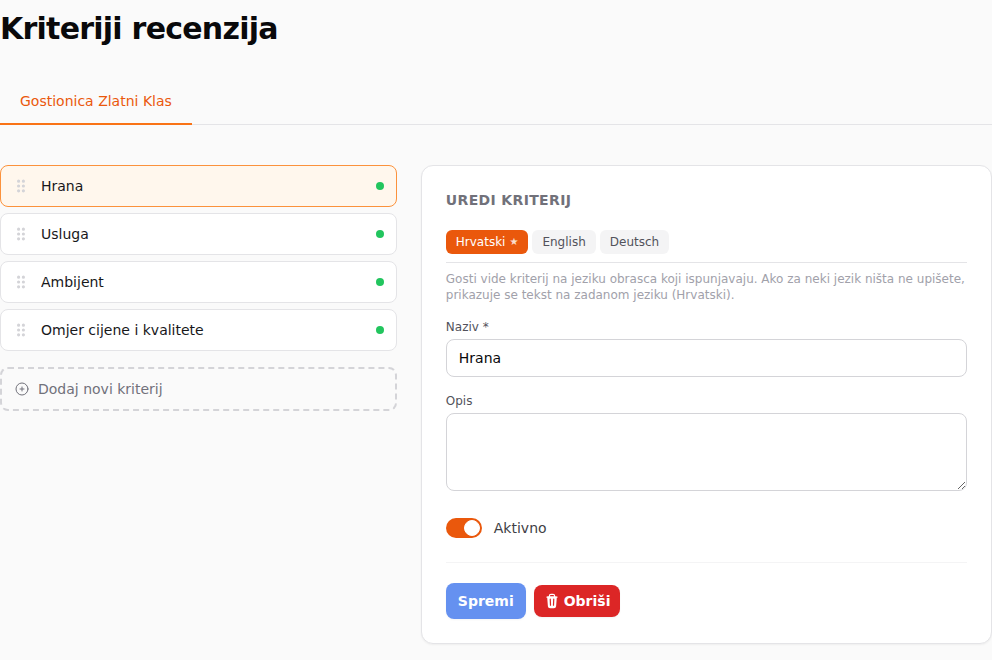This screenshot has width=992, height=660.
Task: Click the green status dot on Hrana
Action: (380, 186)
